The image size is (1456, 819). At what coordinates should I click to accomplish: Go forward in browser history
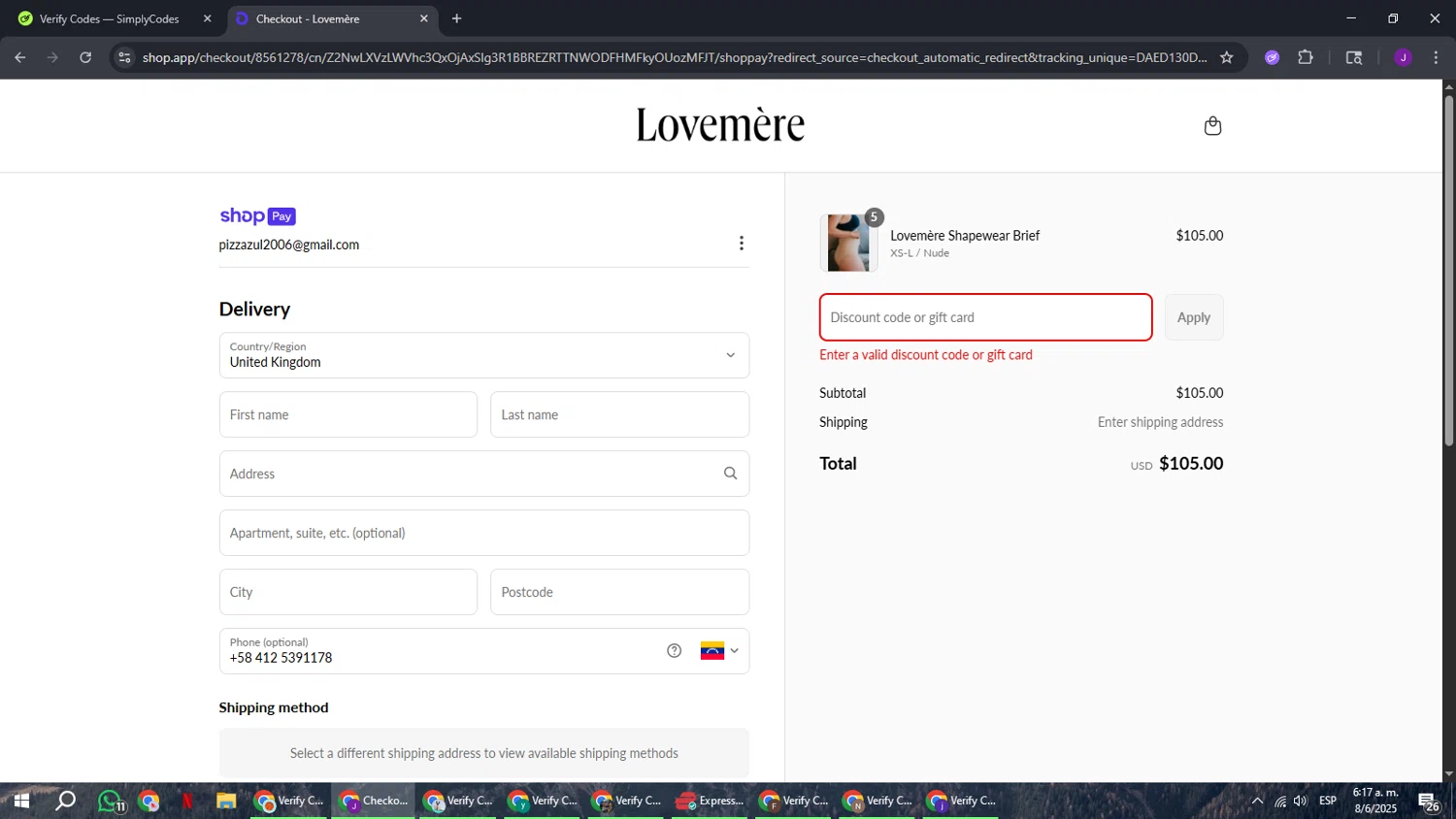(x=52, y=57)
